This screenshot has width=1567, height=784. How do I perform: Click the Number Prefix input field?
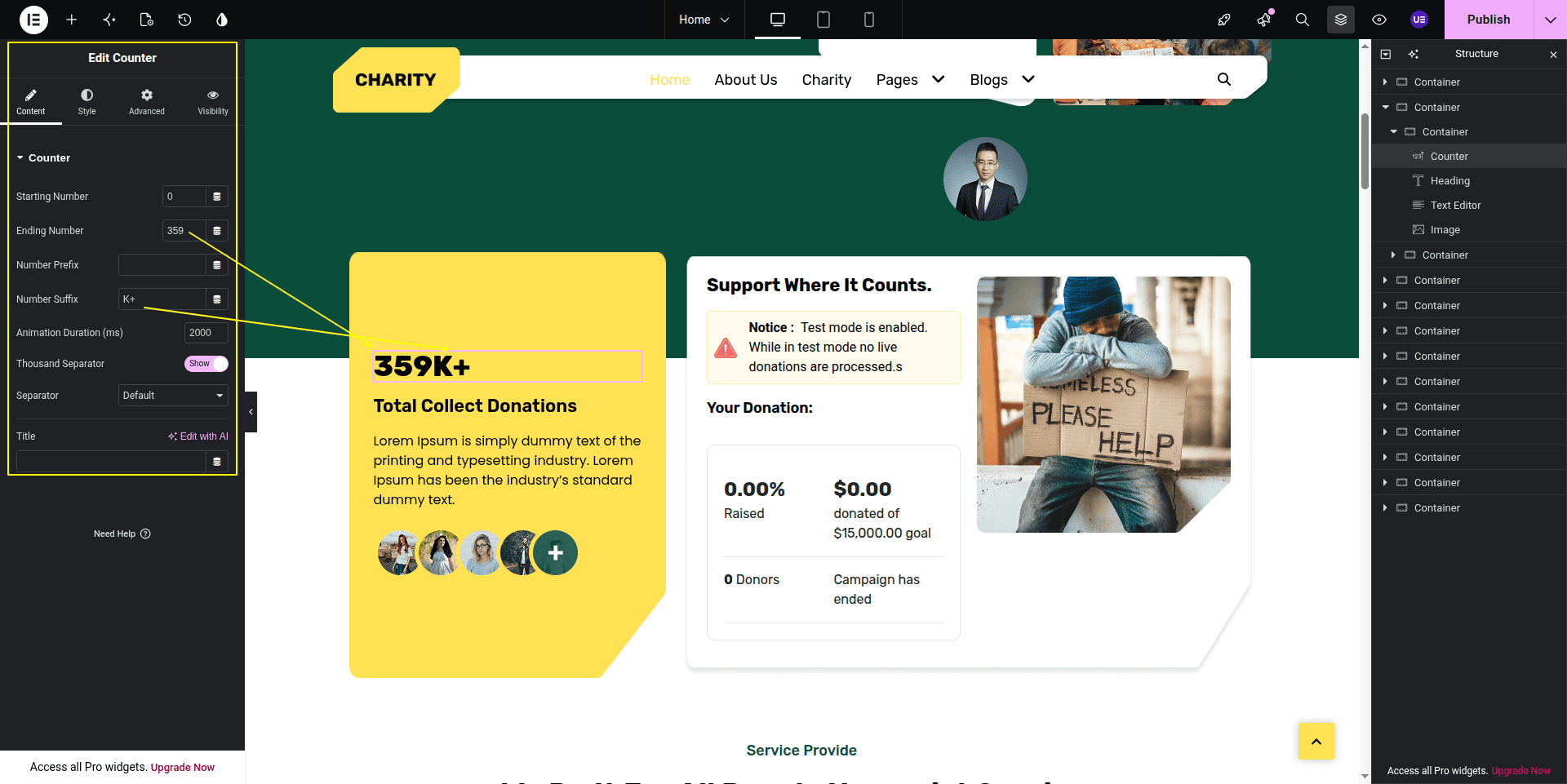pyautogui.click(x=162, y=265)
